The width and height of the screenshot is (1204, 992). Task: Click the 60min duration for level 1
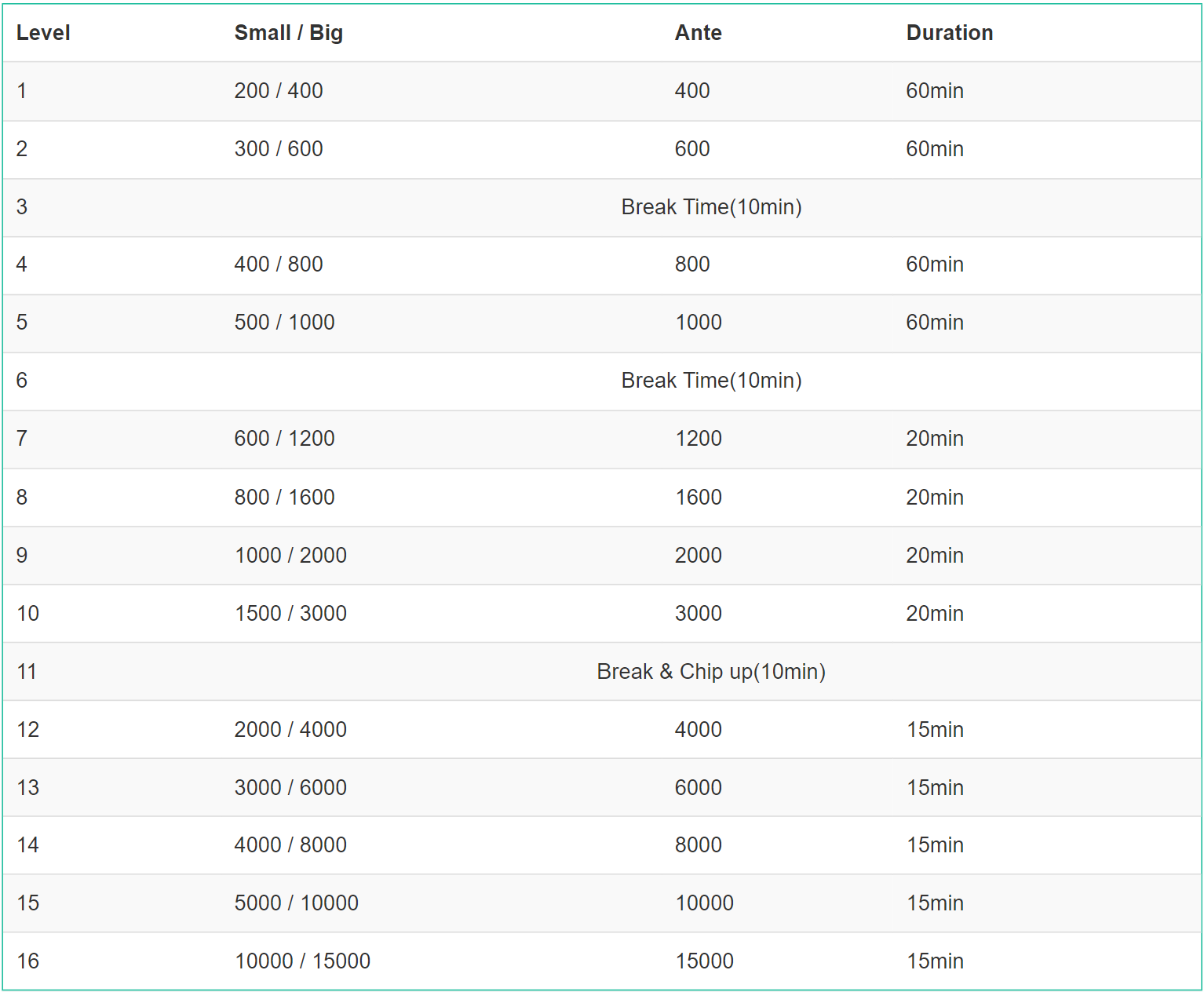(935, 91)
